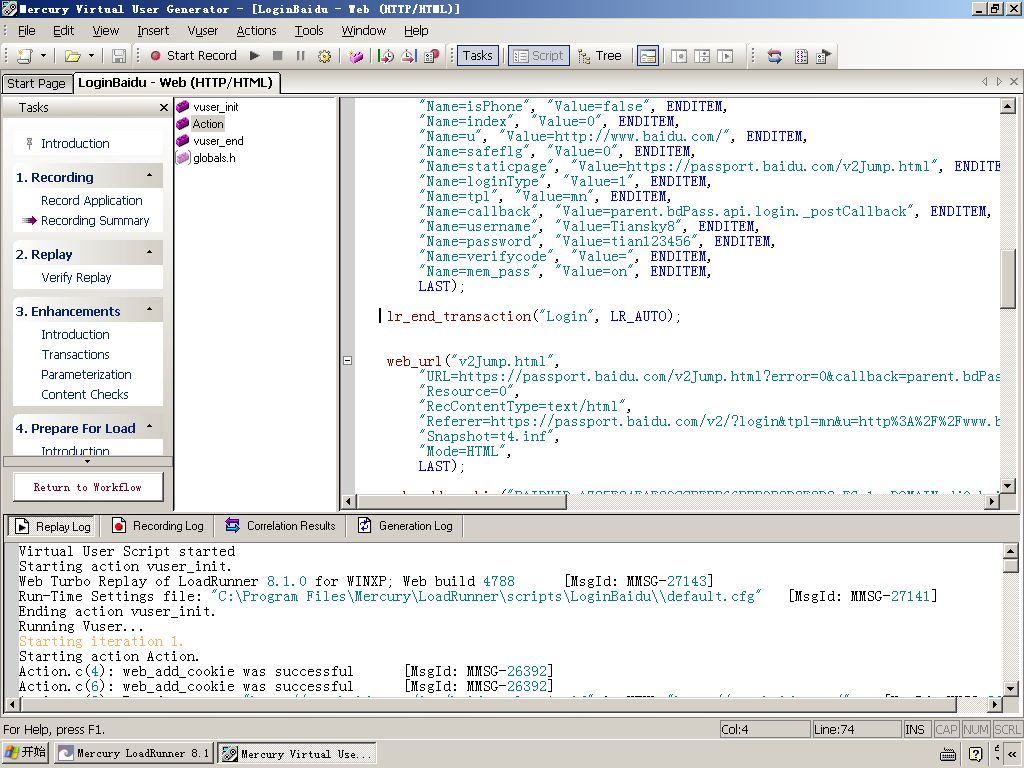Click the Stop replay square icon

pyautogui.click(x=278, y=56)
